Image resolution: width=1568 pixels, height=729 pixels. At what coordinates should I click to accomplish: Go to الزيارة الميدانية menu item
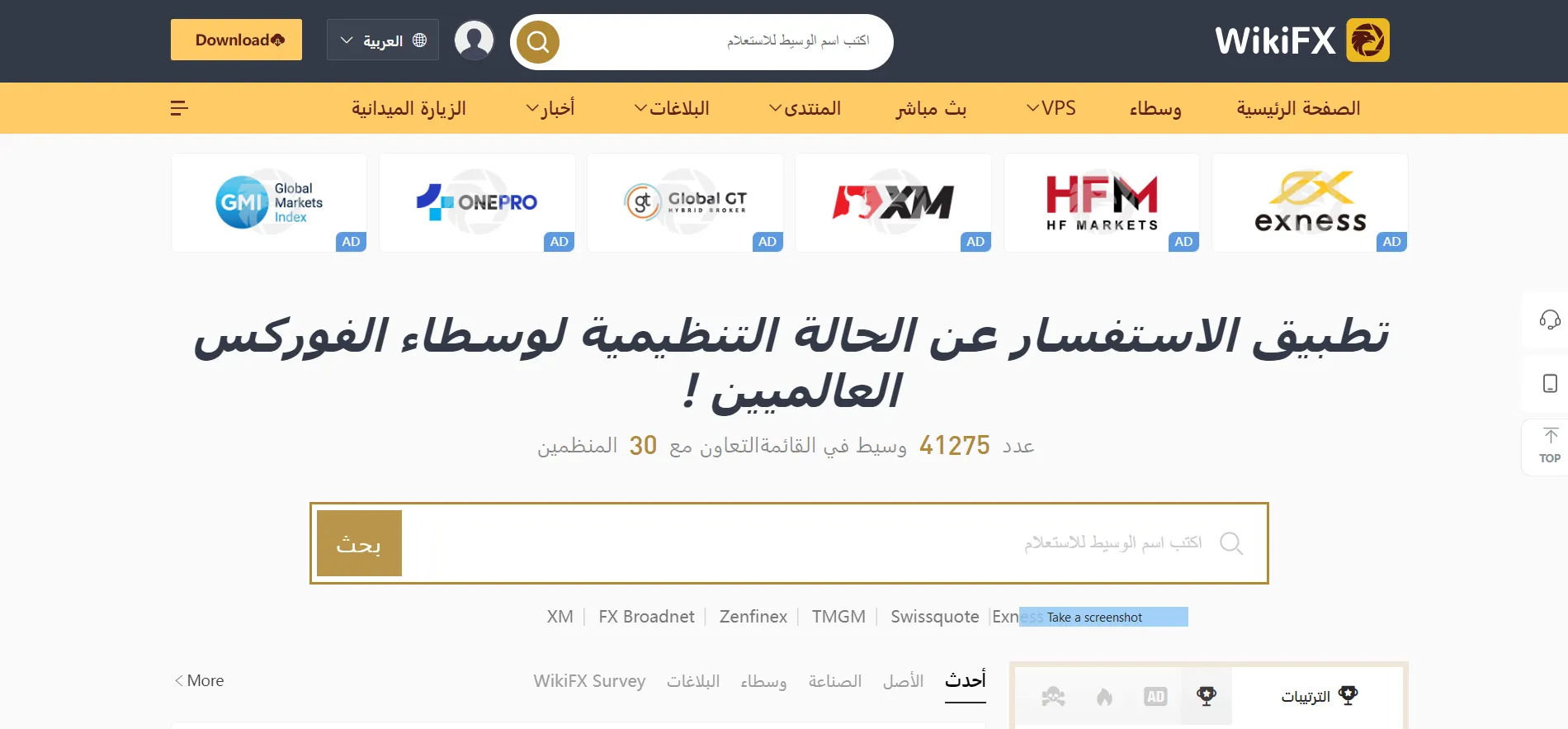point(409,108)
